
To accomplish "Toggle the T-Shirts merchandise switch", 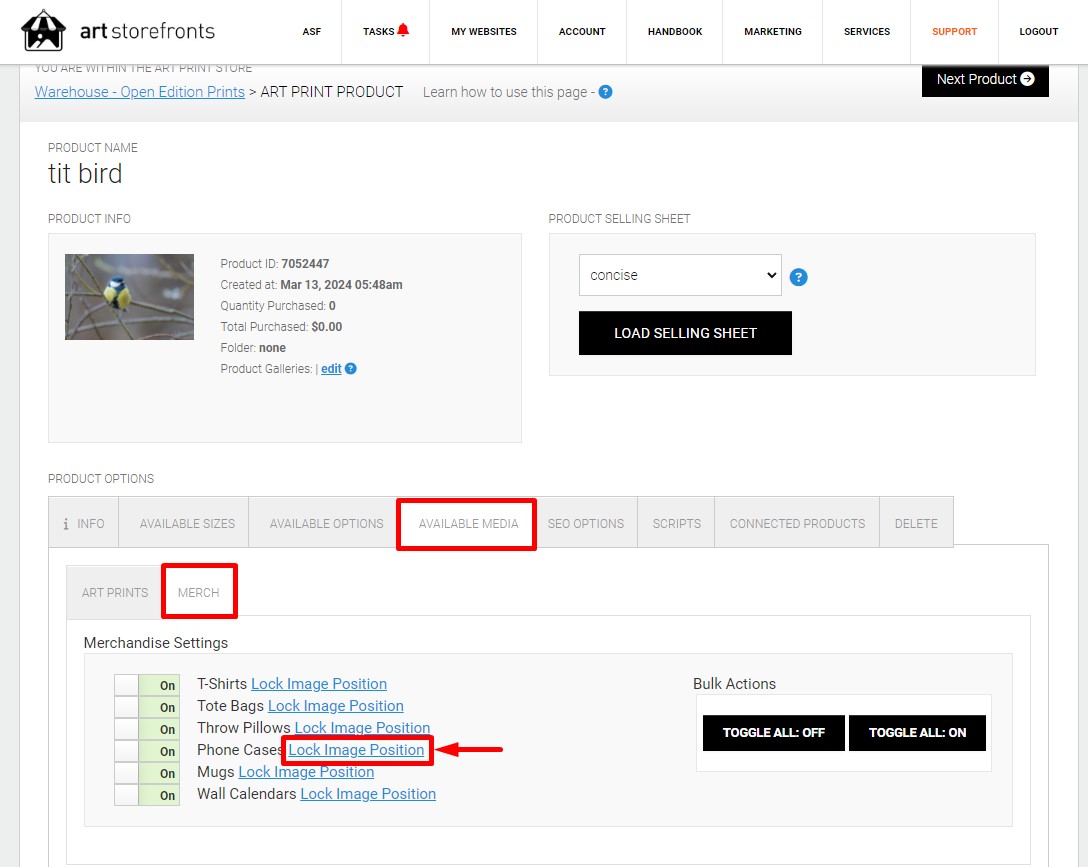I will coord(147,685).
